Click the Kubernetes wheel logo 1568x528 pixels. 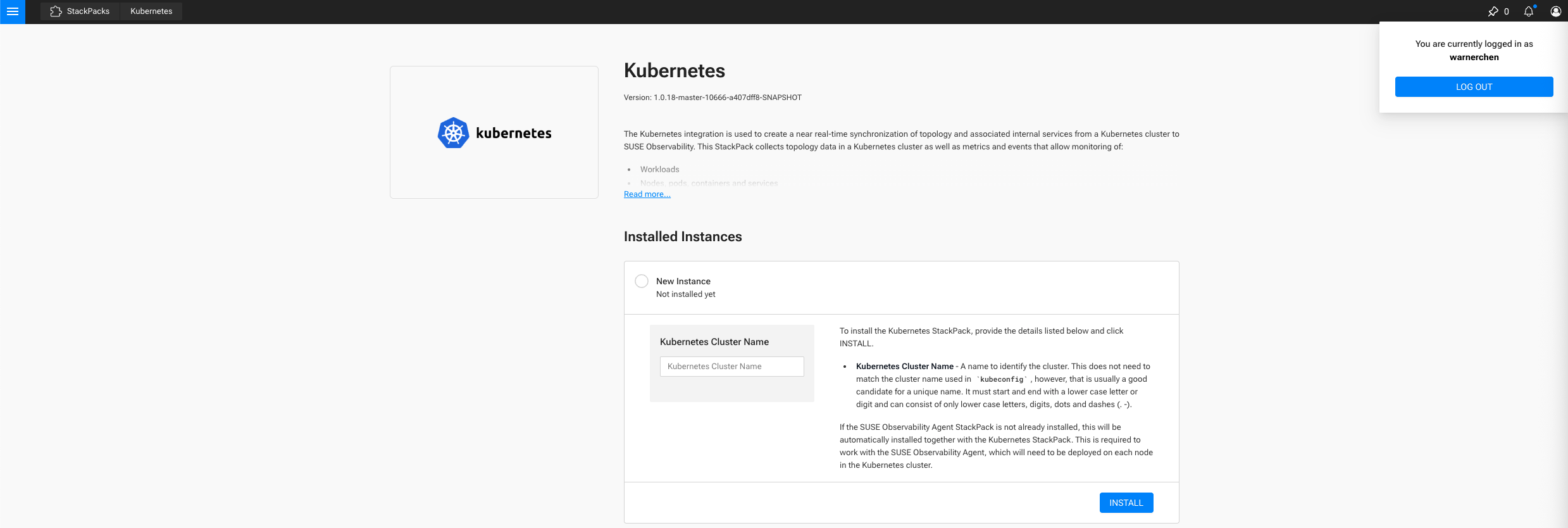pos(453,133)
